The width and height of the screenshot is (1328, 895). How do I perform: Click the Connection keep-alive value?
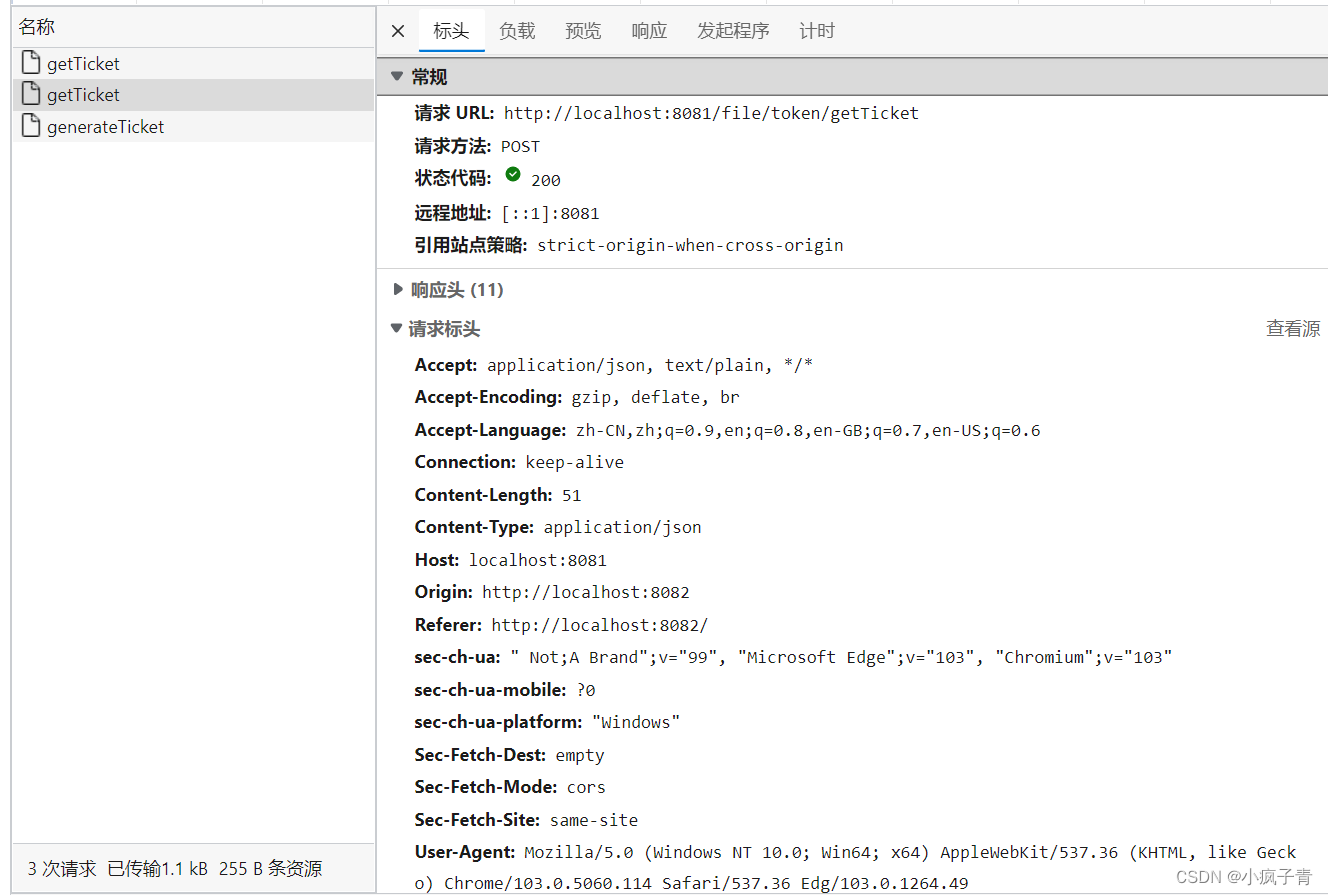pos(575,462)
